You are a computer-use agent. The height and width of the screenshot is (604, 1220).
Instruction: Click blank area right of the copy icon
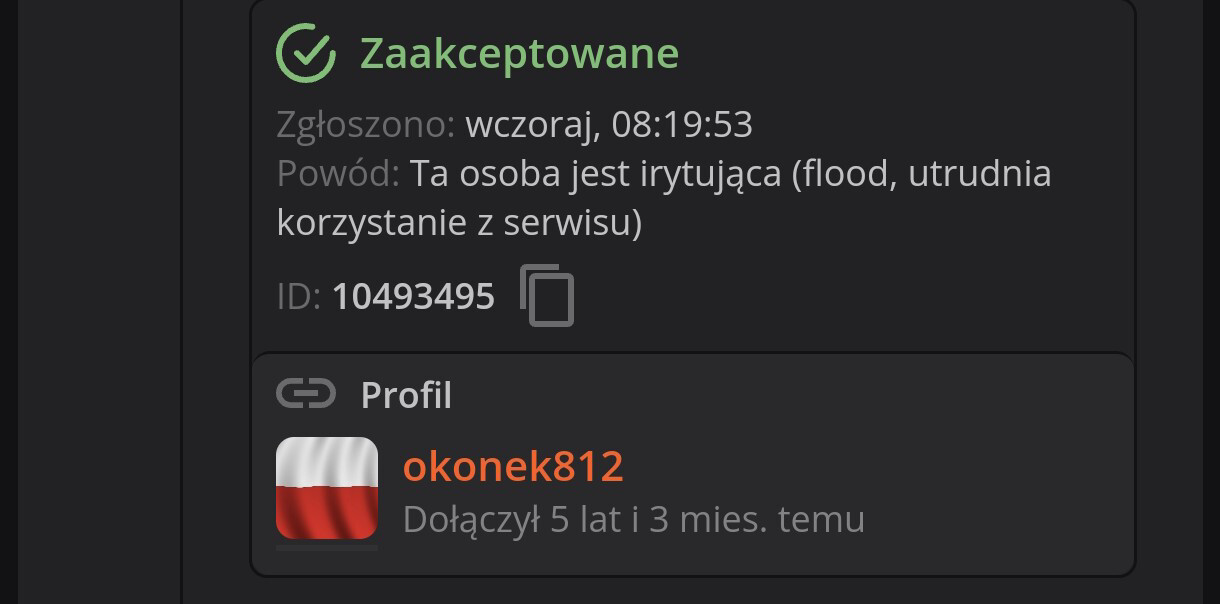(850, 297)
